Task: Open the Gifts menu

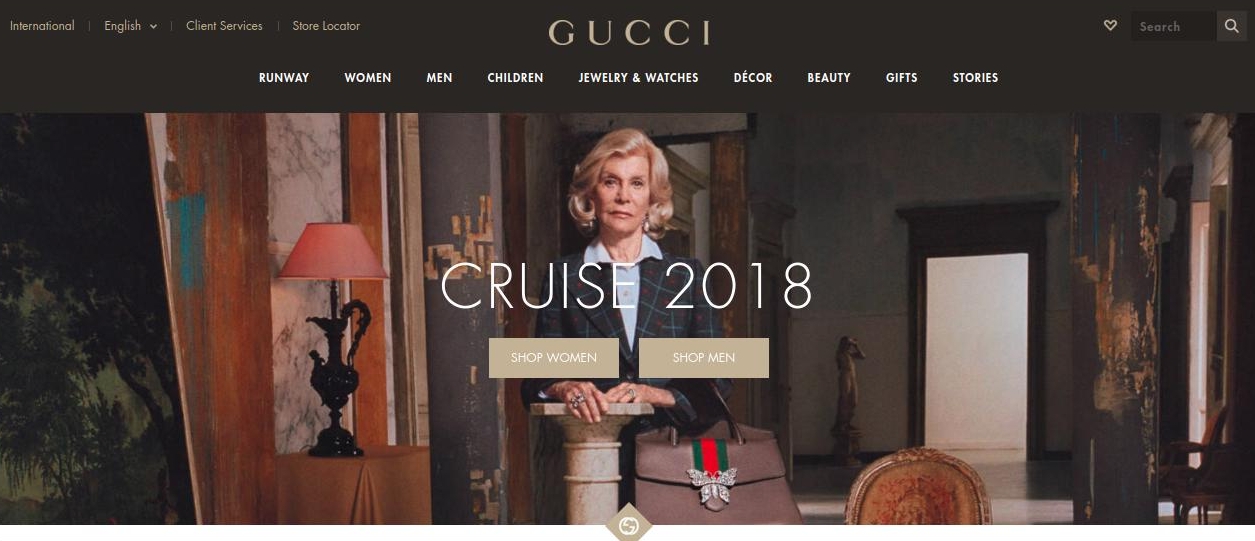Action: pyautogui.click(x=901, y=78)
